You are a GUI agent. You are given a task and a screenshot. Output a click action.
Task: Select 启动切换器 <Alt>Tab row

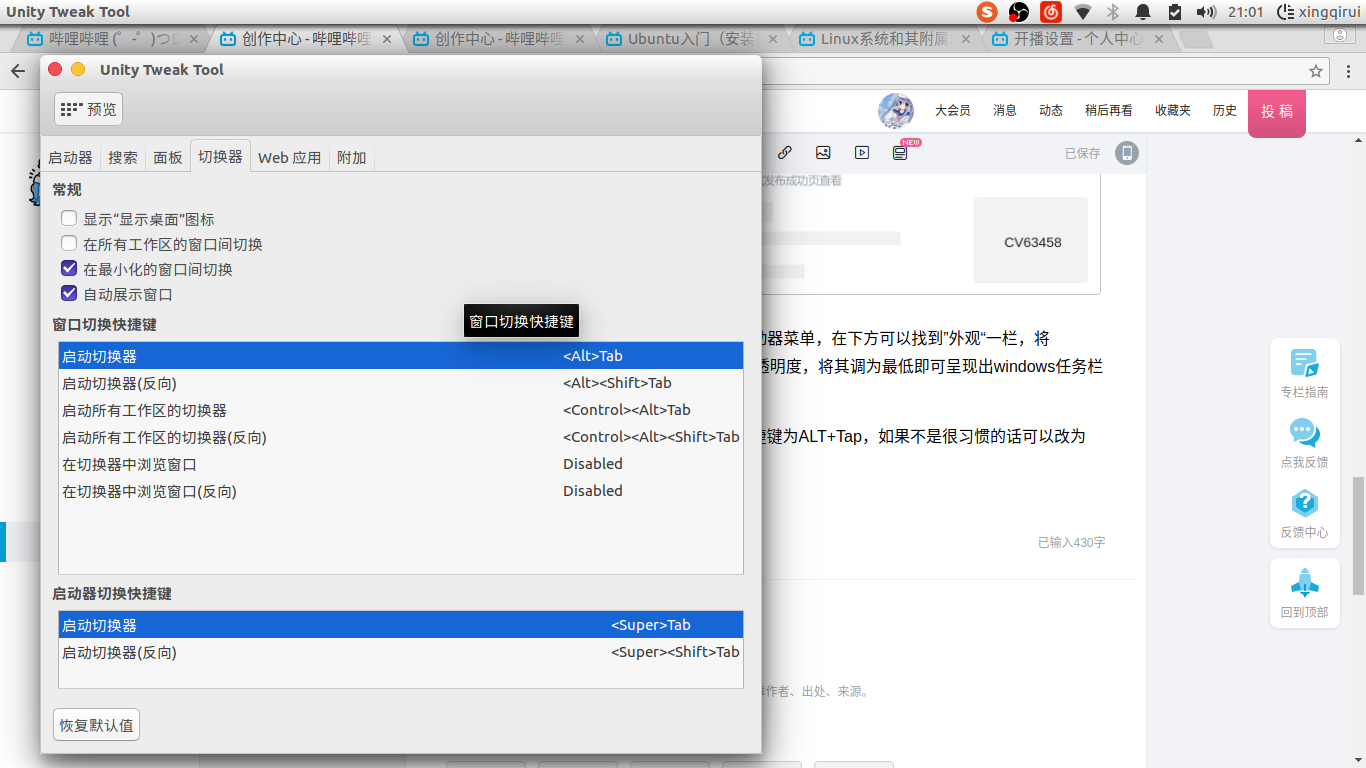[x=401, y=356]
